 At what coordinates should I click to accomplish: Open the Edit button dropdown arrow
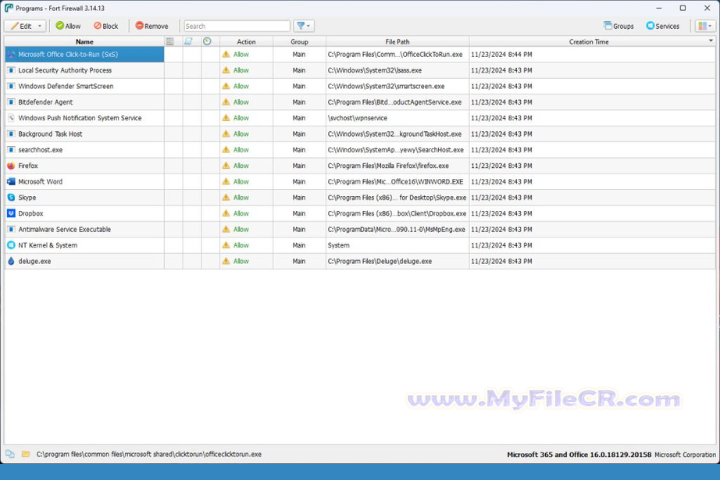point(40,26)
